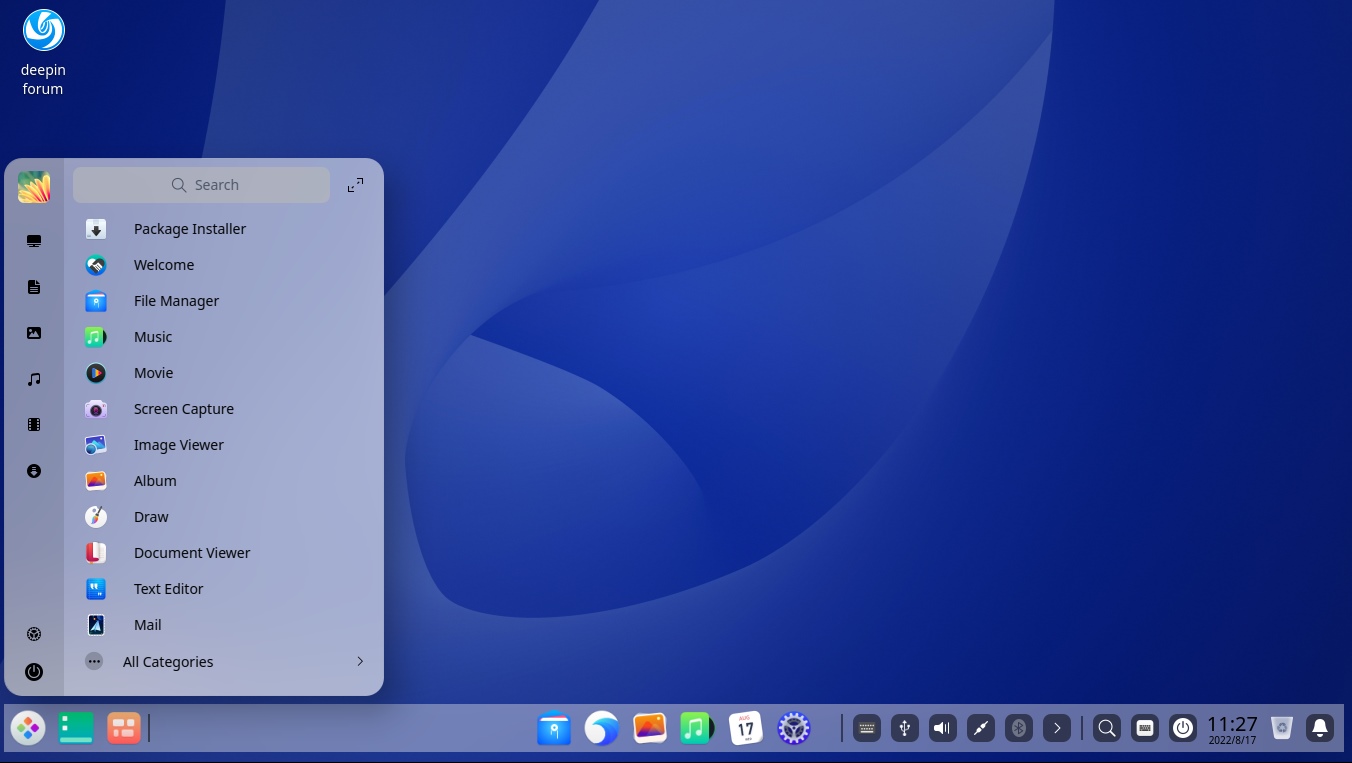Toggle the sound tray icon

941,728
